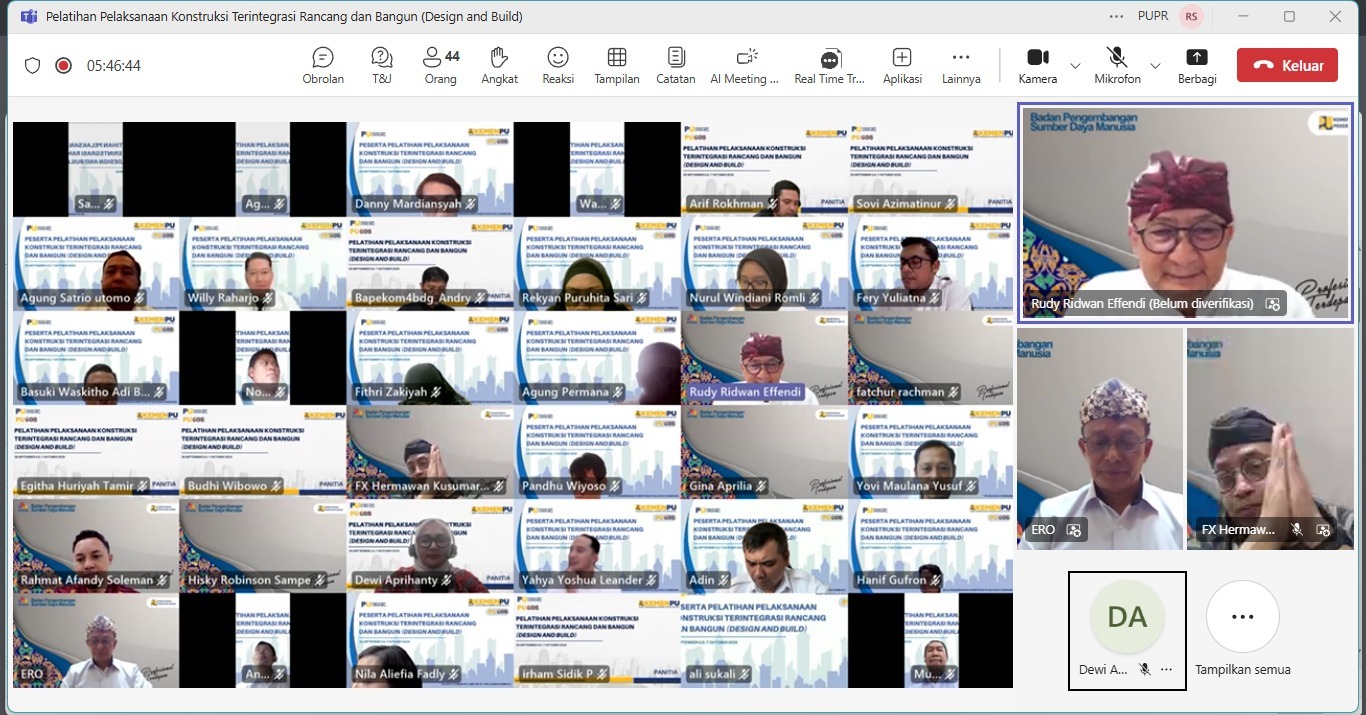The width and height of the screenshot is (1366, 715).
Task: Click Tampilkan semua to show all participants
Action: pos(1242,630)
